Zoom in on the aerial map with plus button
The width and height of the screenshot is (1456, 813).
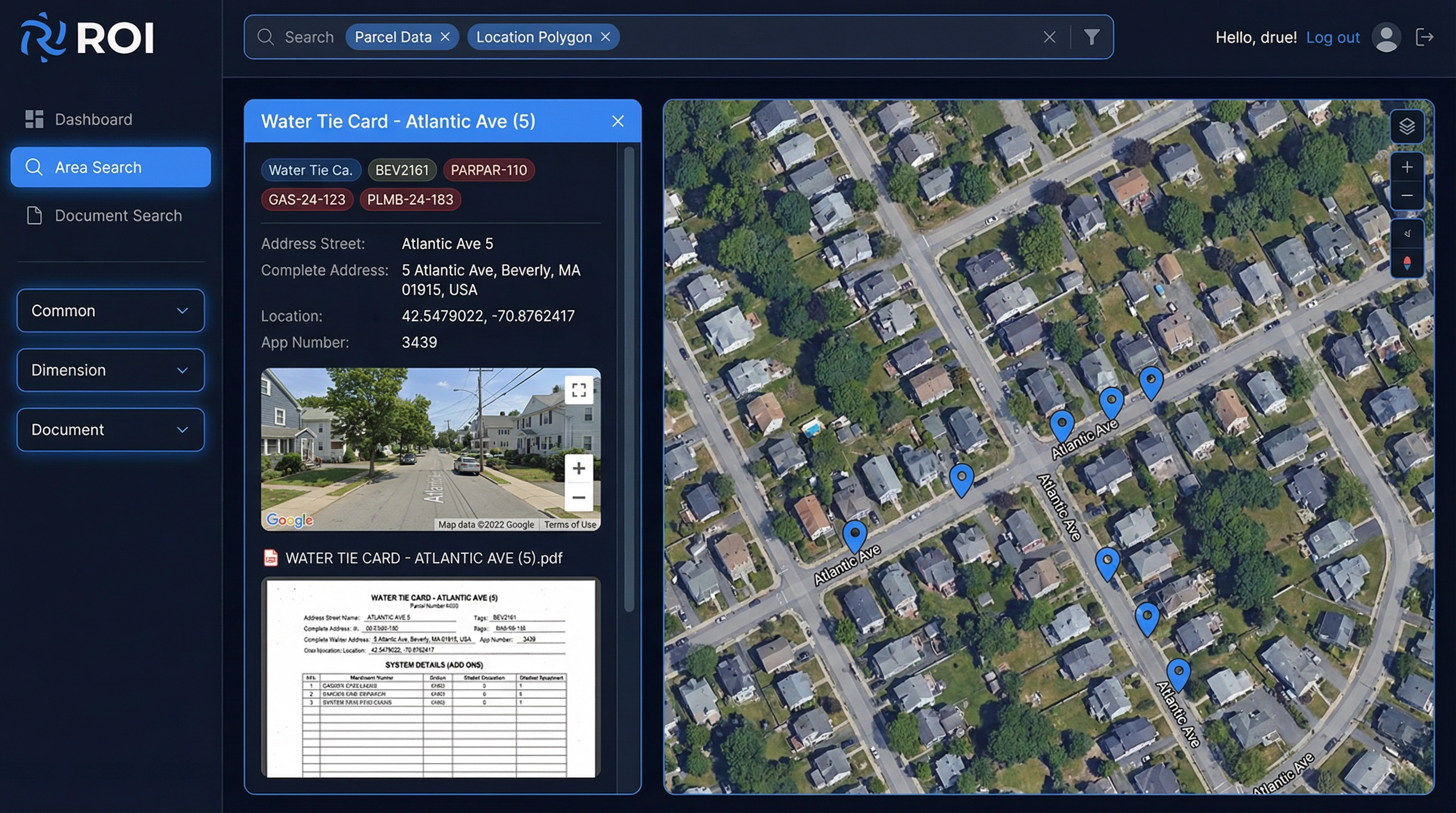(x=1407, y=167)
